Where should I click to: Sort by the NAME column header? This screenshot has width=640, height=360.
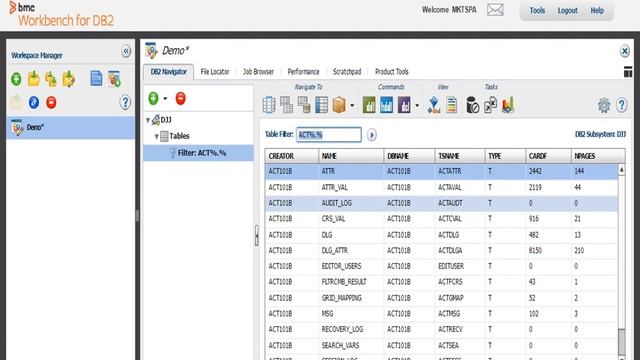click(x=351, y=156)
